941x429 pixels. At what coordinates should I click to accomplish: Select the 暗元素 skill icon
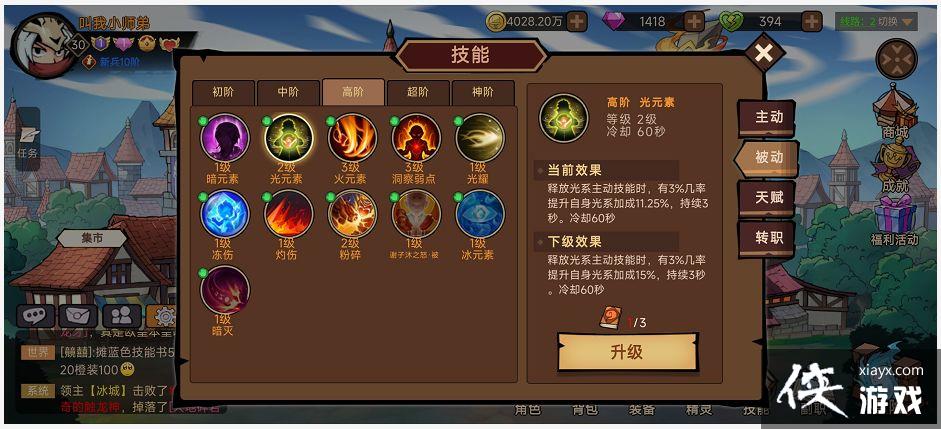coord(225,137)
